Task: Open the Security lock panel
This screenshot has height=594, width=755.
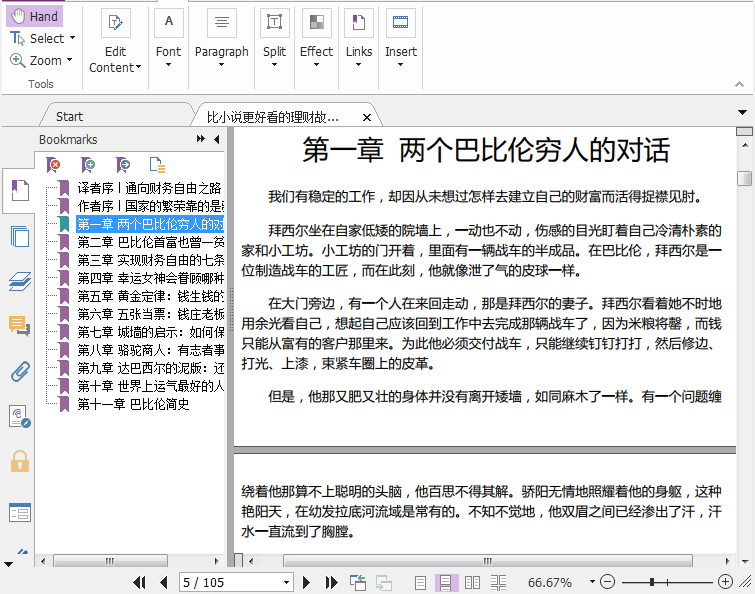Action: [x=19, y=461]
